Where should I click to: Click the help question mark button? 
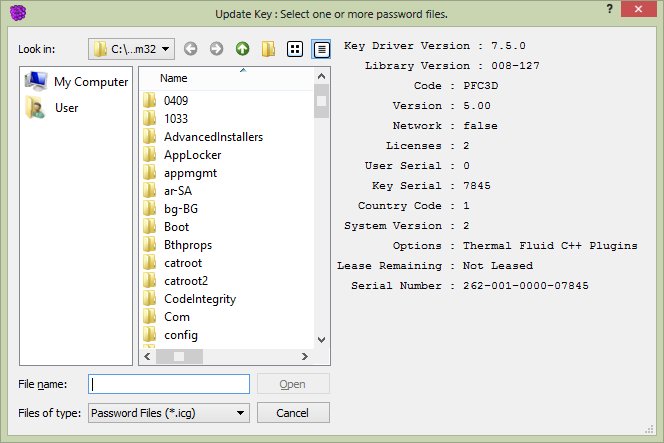point(609,9)
